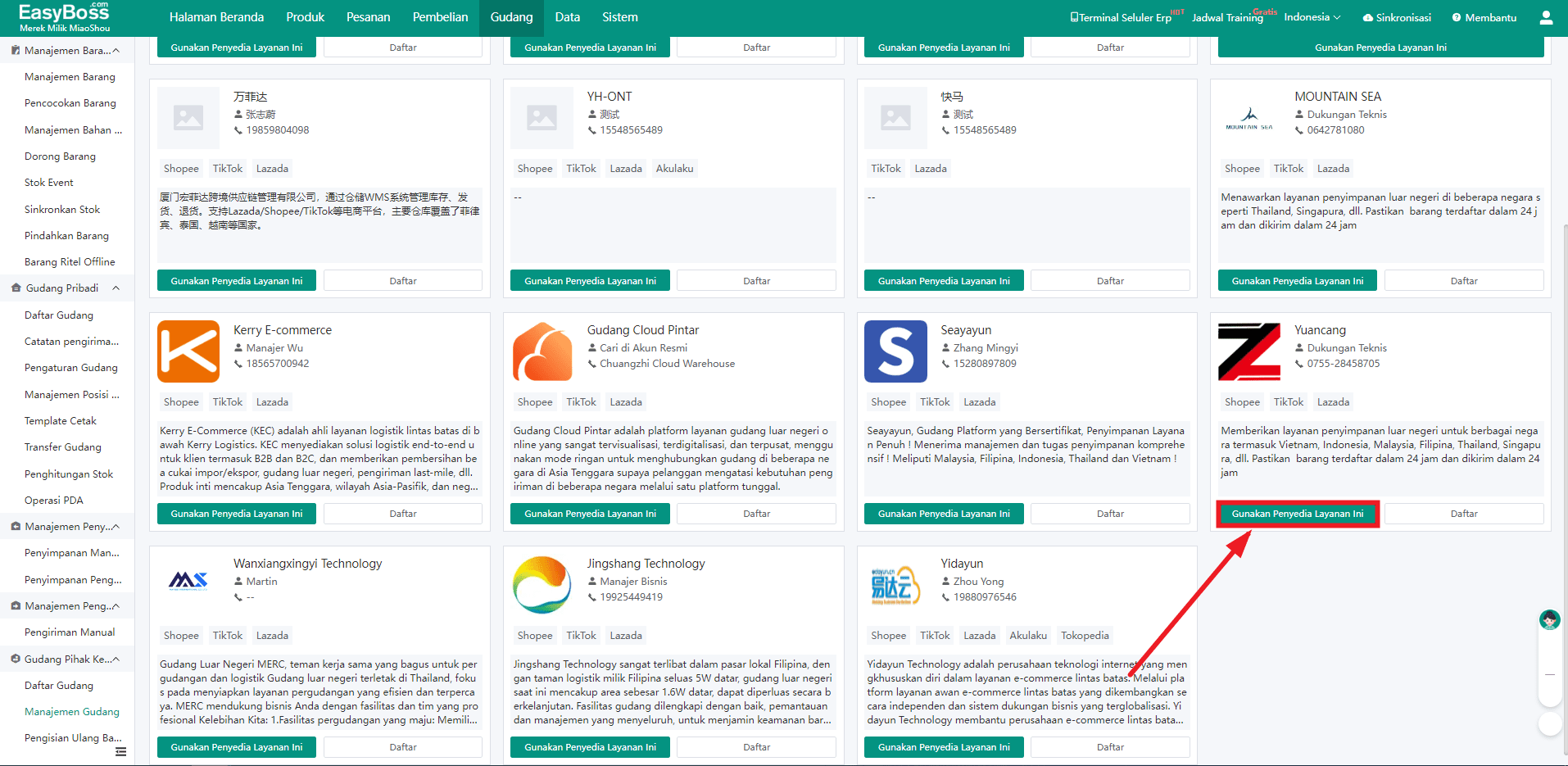The width and height of the screenshot is (1568, 766).
Task: Open Stok Event in sidebar
Action: click(x=49, y=183)
